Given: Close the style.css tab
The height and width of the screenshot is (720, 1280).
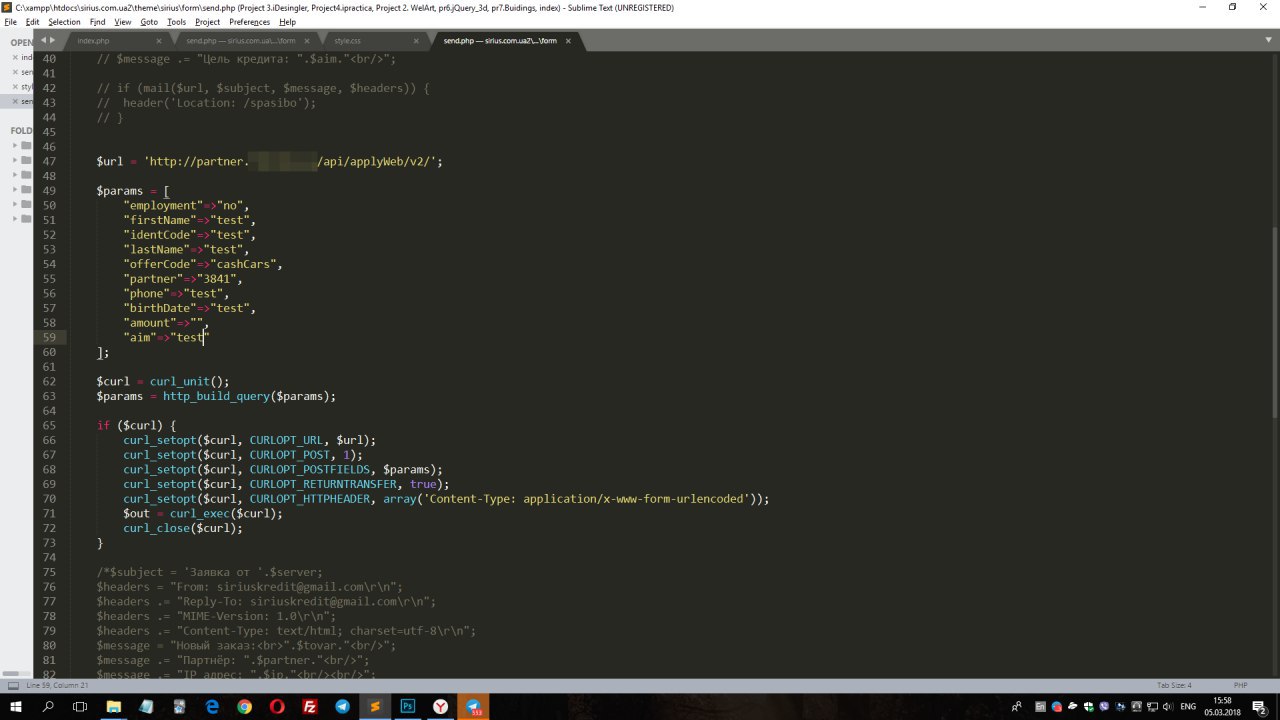Looking at the screenshot, I should [x=415, y=41].
